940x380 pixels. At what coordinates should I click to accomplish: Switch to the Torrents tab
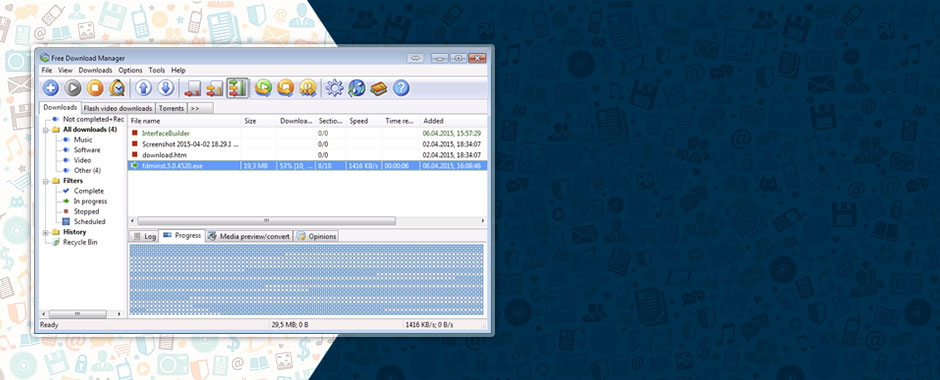point(171,108)
